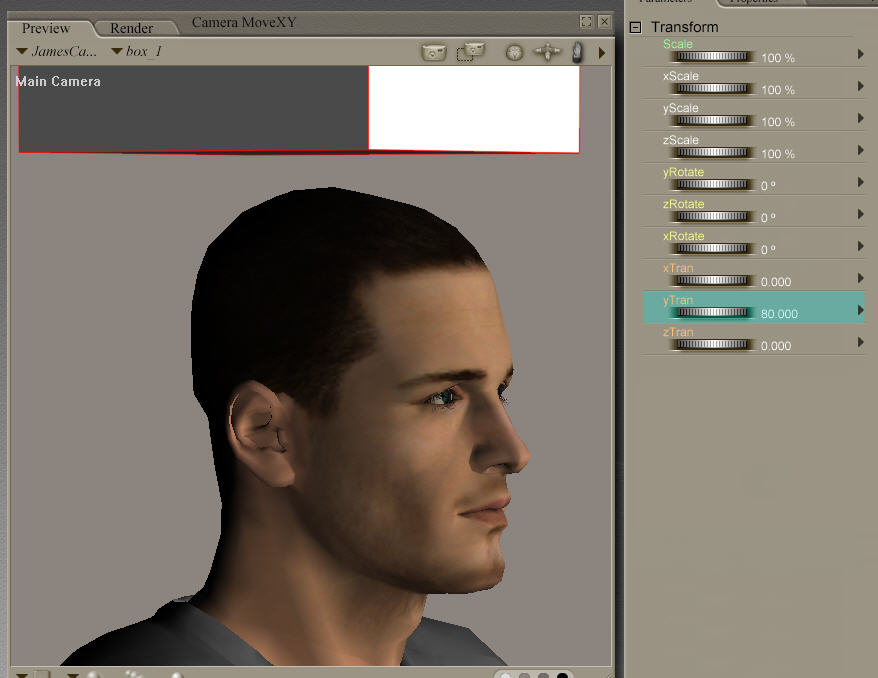This screenshot has width=878, height=678.
Task: Edit the yRotate value 0°
Action: click(x=768, y=185)
